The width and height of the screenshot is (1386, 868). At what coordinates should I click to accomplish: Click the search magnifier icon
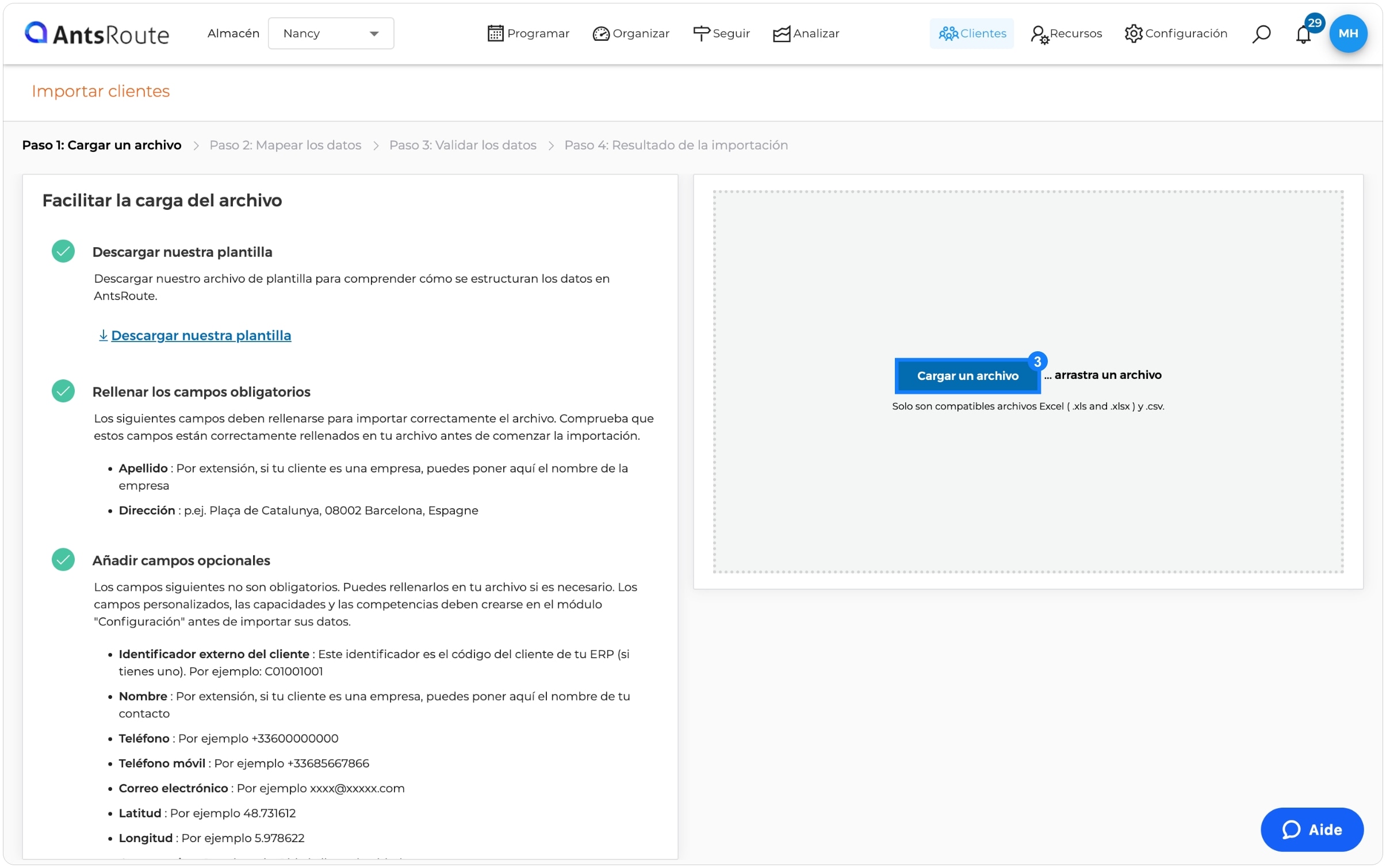[x=1261, y=33]
